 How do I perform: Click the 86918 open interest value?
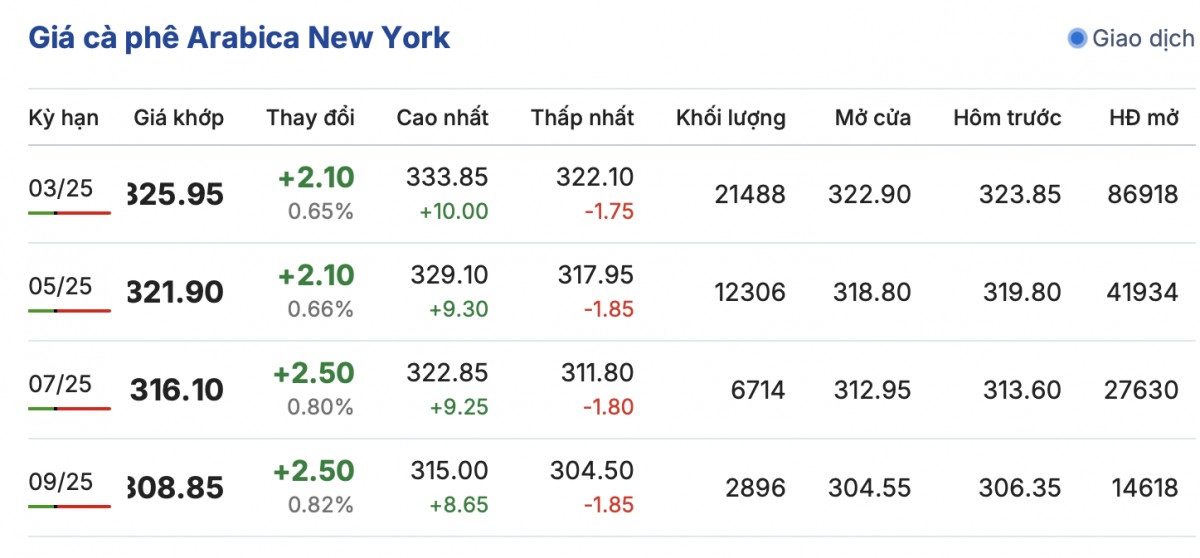[1143, 194]
